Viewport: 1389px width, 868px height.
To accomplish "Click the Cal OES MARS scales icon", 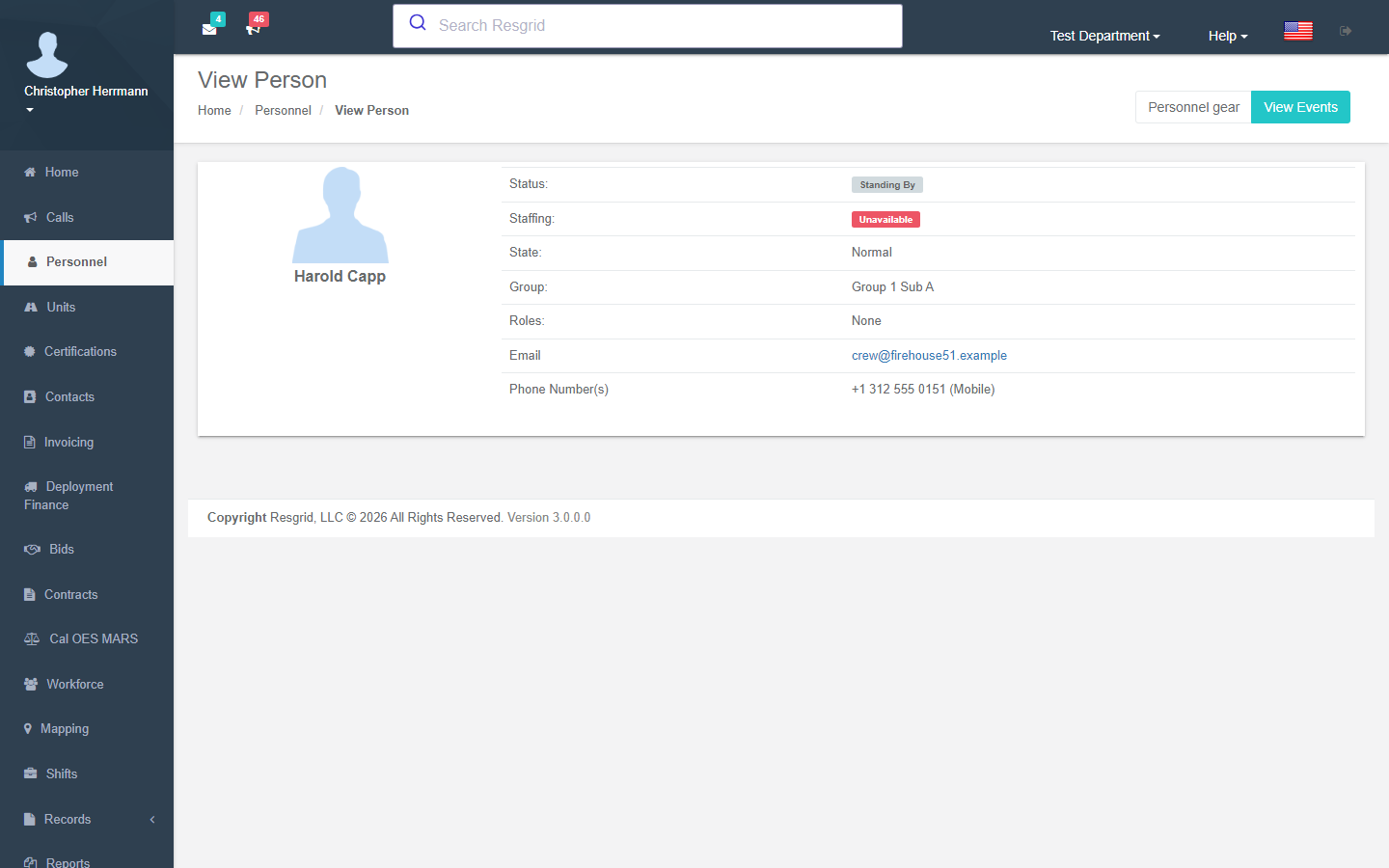I will click(x=32, y=639).
